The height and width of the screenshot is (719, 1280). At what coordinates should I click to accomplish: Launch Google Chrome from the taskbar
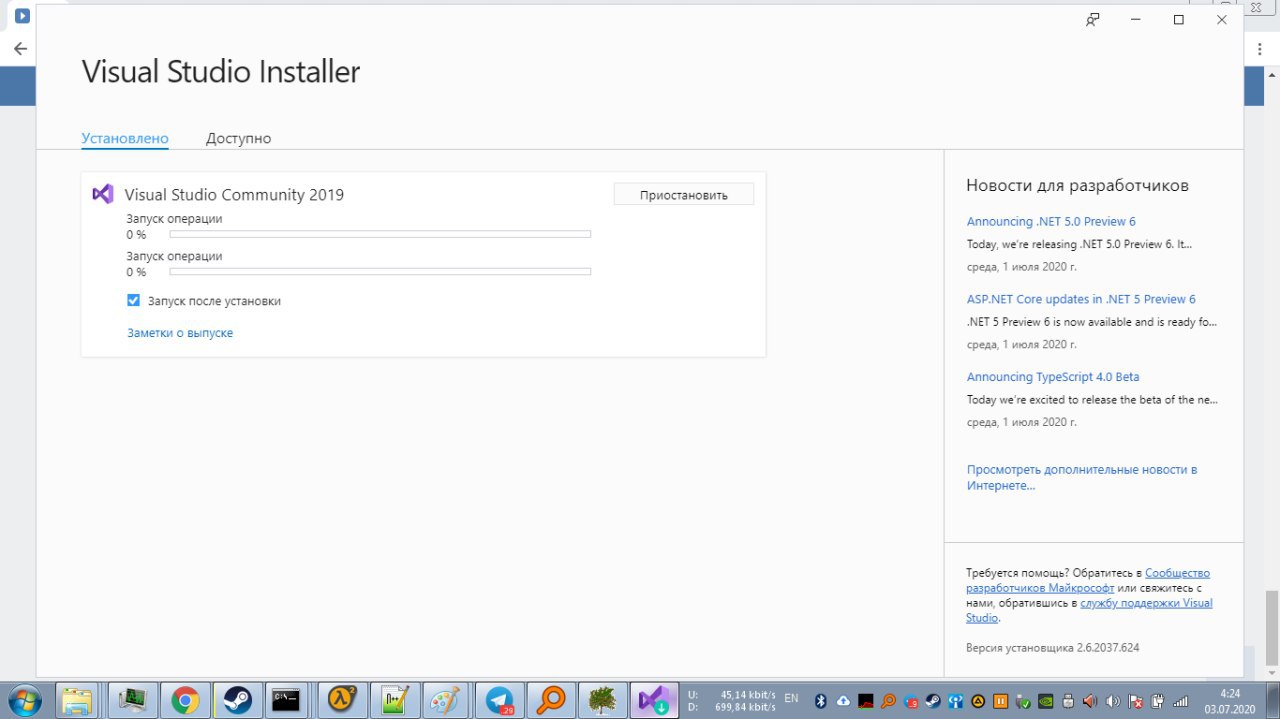tap(184, 700)
